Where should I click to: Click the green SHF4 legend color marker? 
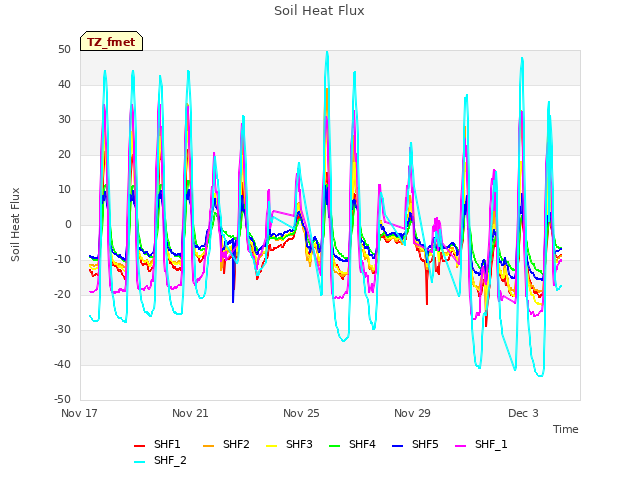click(334, 446)
